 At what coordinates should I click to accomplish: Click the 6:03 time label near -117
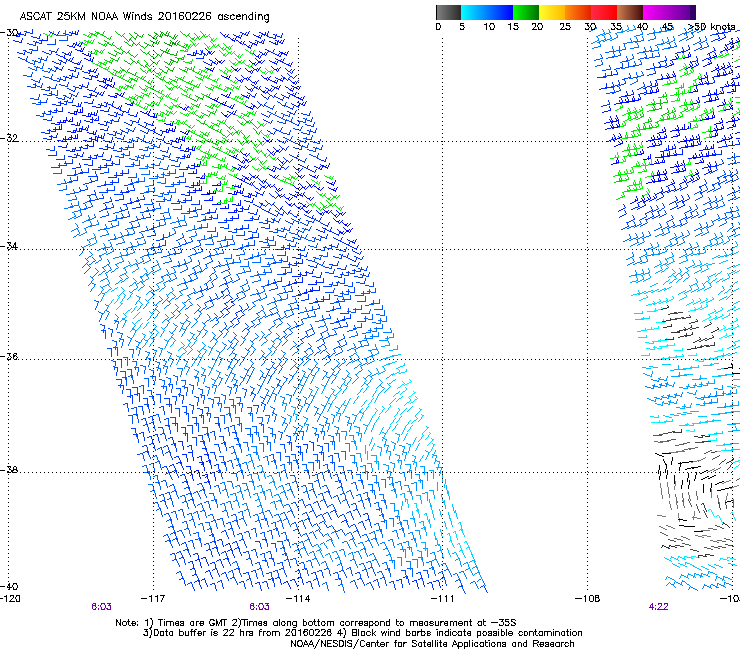(x=101, y=607)
